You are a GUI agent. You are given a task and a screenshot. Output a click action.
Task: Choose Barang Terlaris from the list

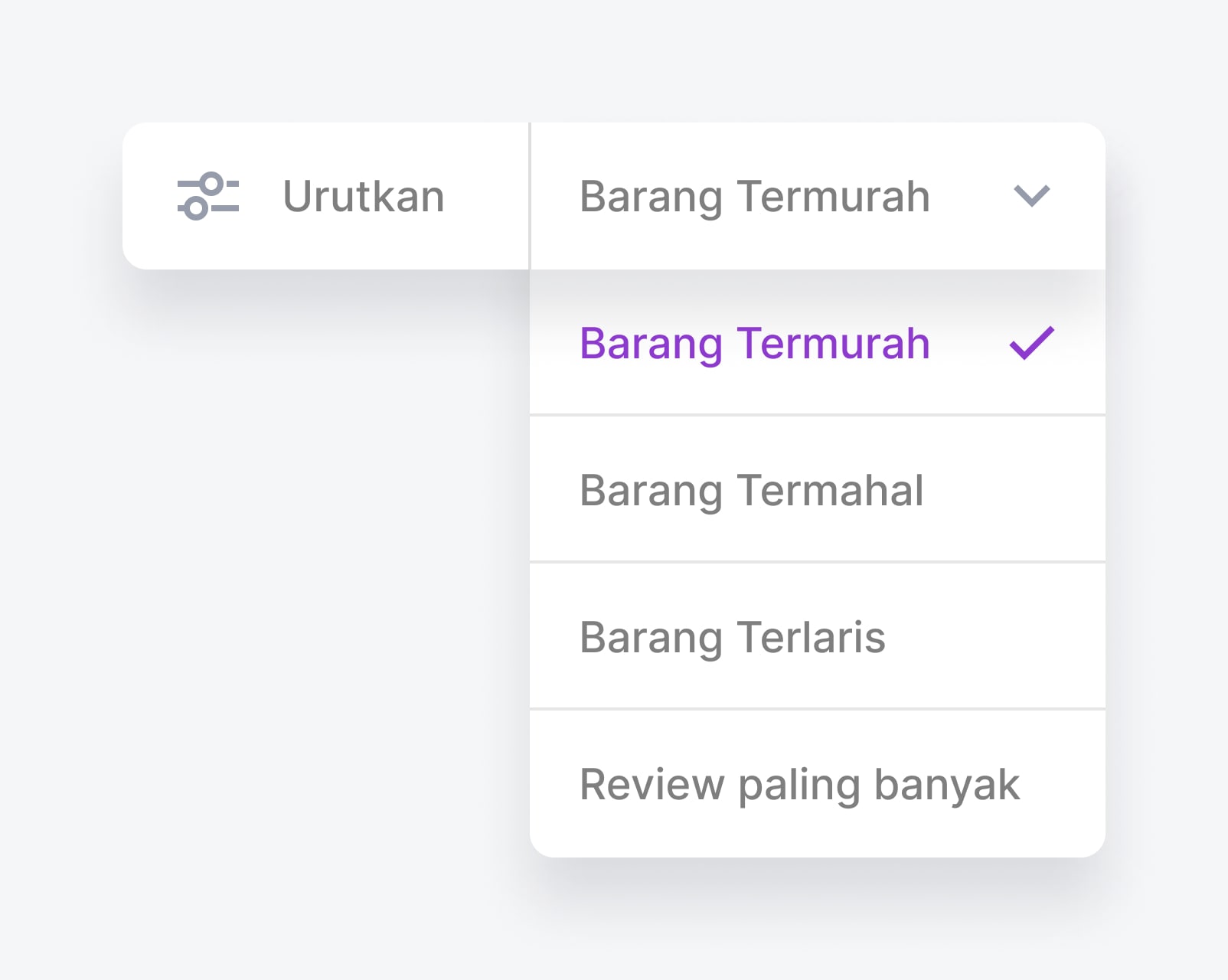point(733,638)
